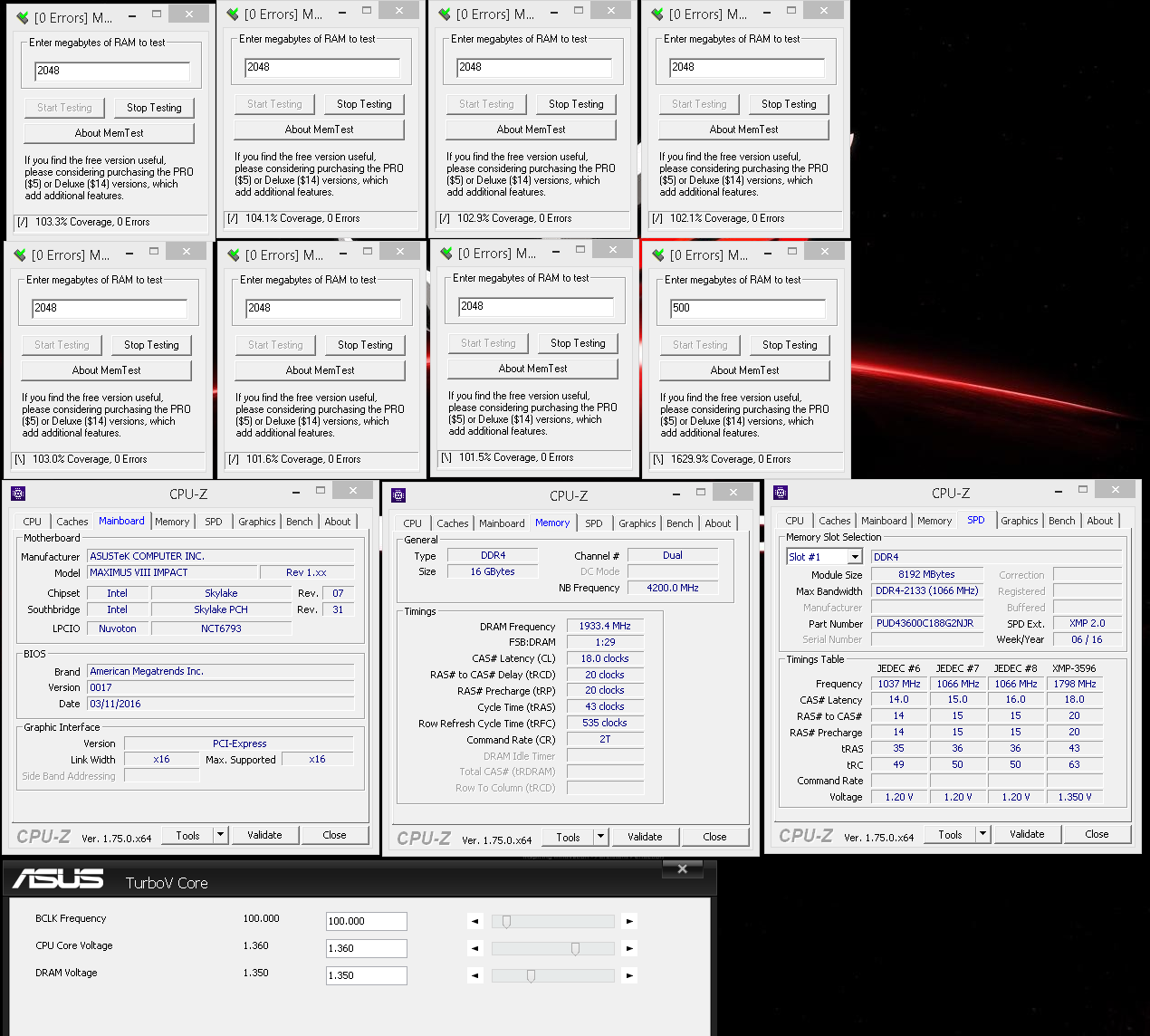This screenshot has height=1036, width=1150.
Task: Select Mainboard tab in CPU-Z SPD window
Action: click(x=884, y=521)
